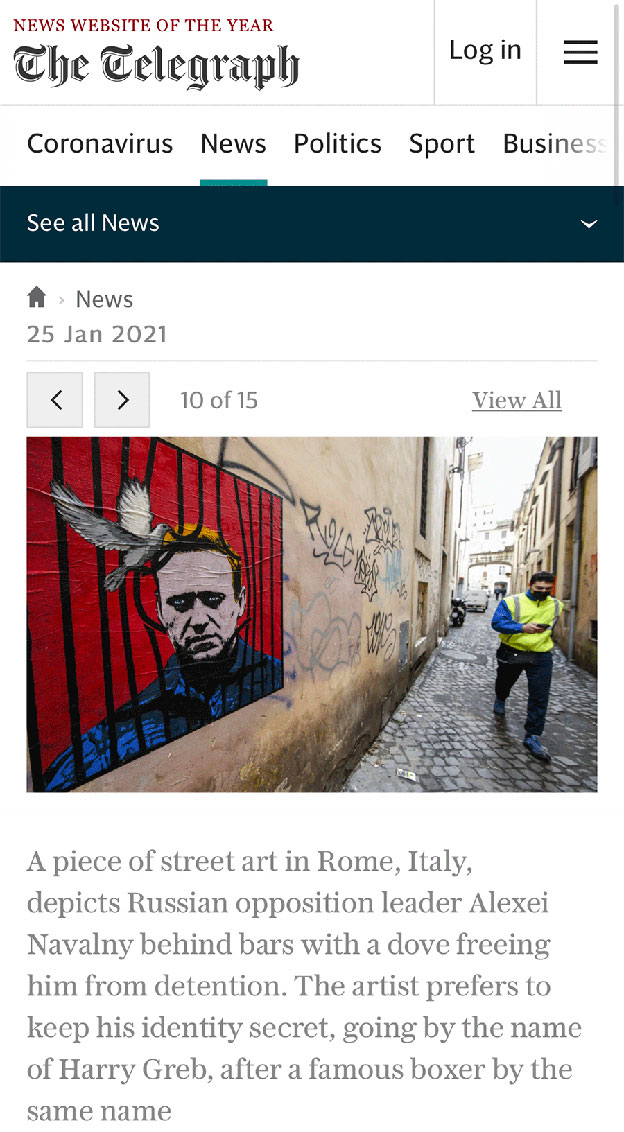Select the Coronavirus tab
Image resolution: width=624 pixels, height=1132 pixels.
pos(100,144)
